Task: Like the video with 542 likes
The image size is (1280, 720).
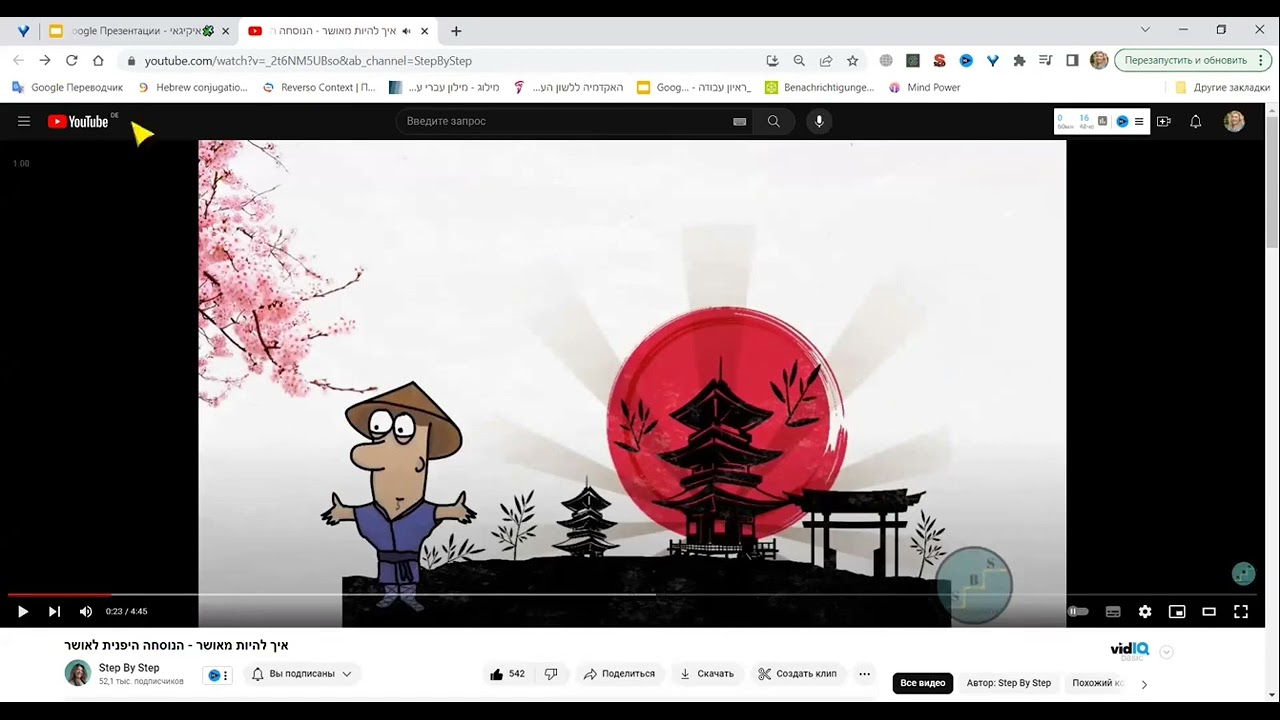Action: coord(508,674)
